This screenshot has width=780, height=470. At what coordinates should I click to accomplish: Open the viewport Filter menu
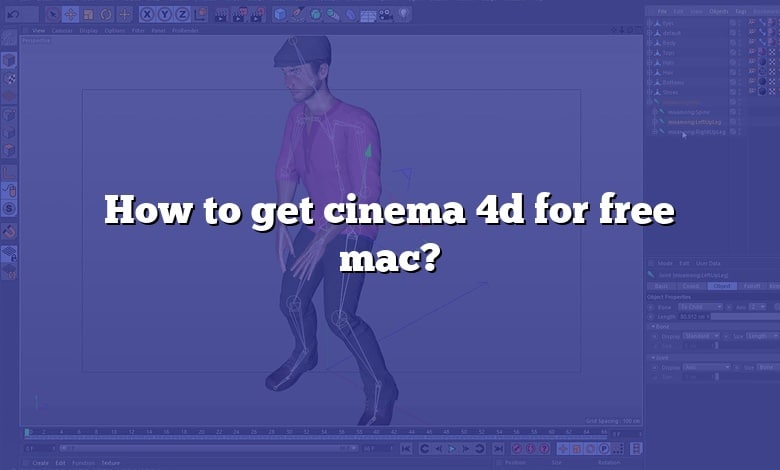click(x=138, y=31)
